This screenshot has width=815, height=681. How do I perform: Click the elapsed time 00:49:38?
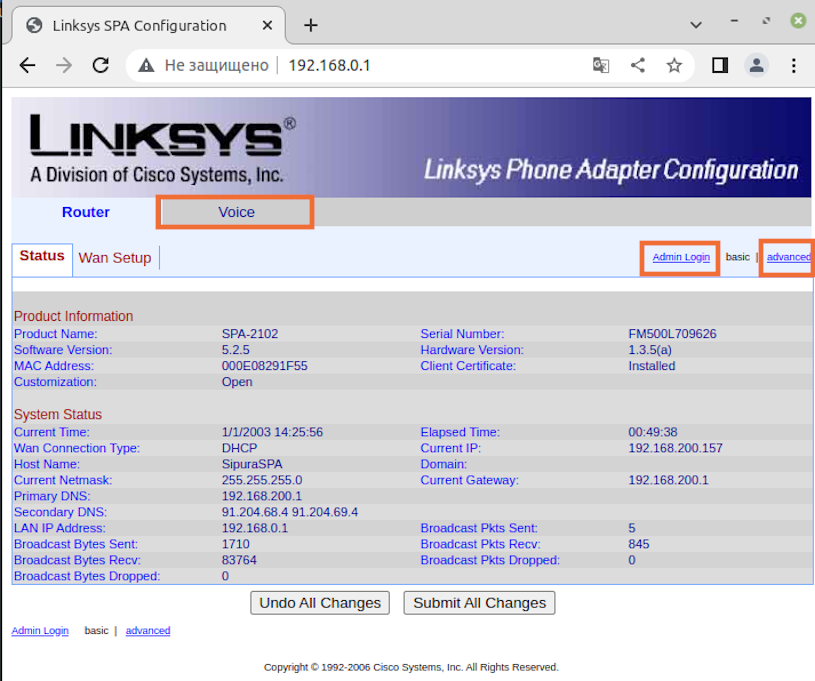652,432
